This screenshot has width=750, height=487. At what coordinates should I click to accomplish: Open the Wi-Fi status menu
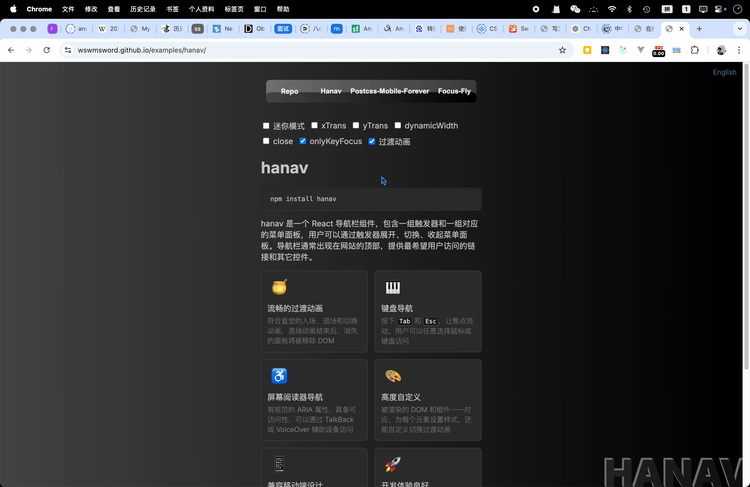pyautogui.click(x=612, y=9)
